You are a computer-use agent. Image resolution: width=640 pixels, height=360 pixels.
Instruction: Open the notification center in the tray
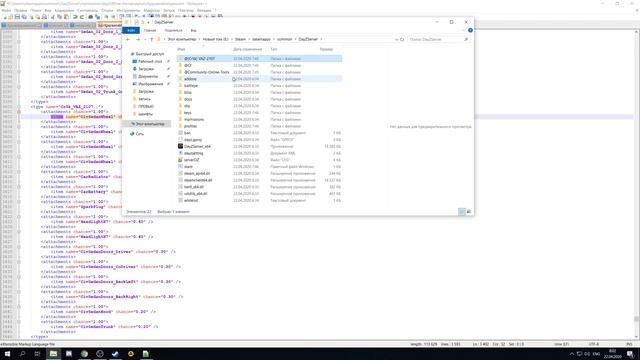(631, 353)
